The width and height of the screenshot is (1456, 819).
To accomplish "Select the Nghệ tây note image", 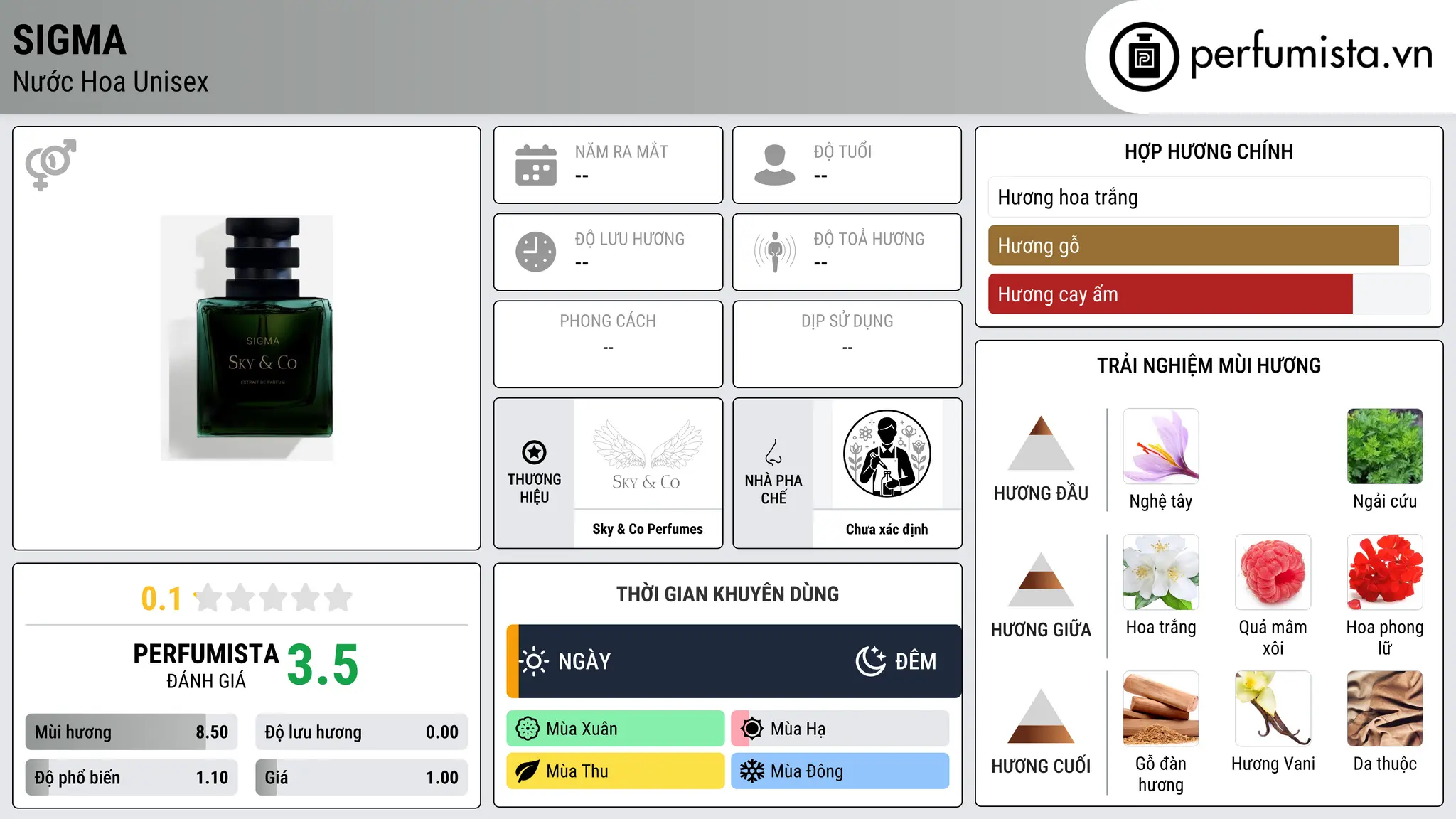I will coord(1161,446).
